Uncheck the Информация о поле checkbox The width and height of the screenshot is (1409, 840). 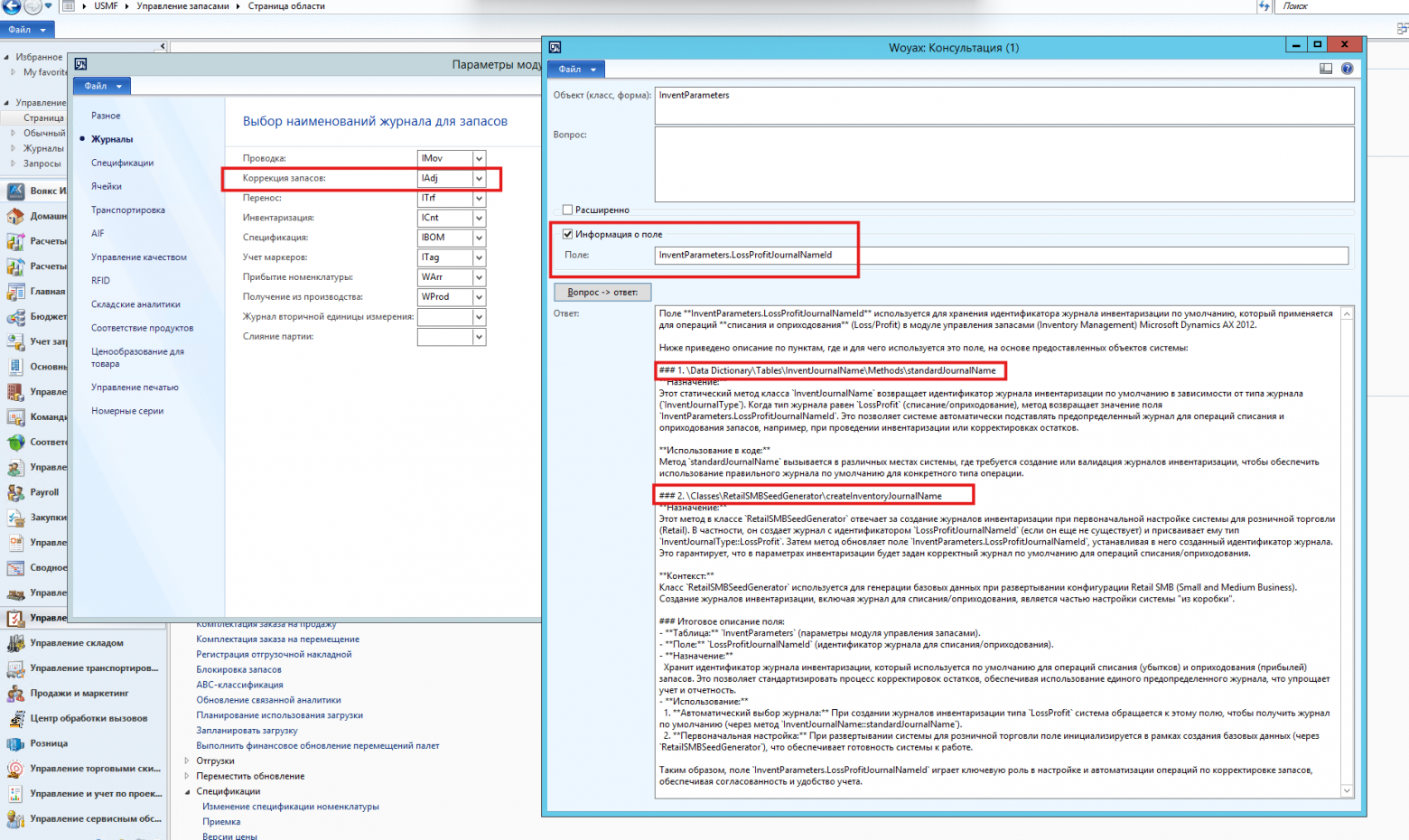pyautogui.click(x=567, y=234)
